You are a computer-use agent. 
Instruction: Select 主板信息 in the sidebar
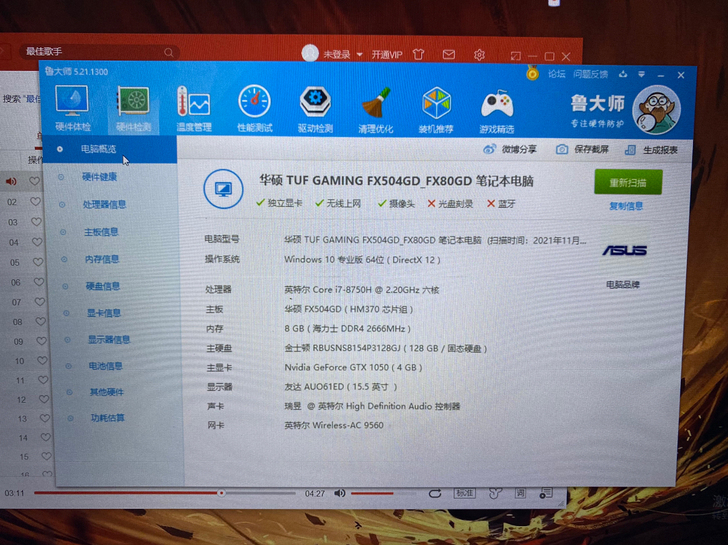click(x=101, y=232)
